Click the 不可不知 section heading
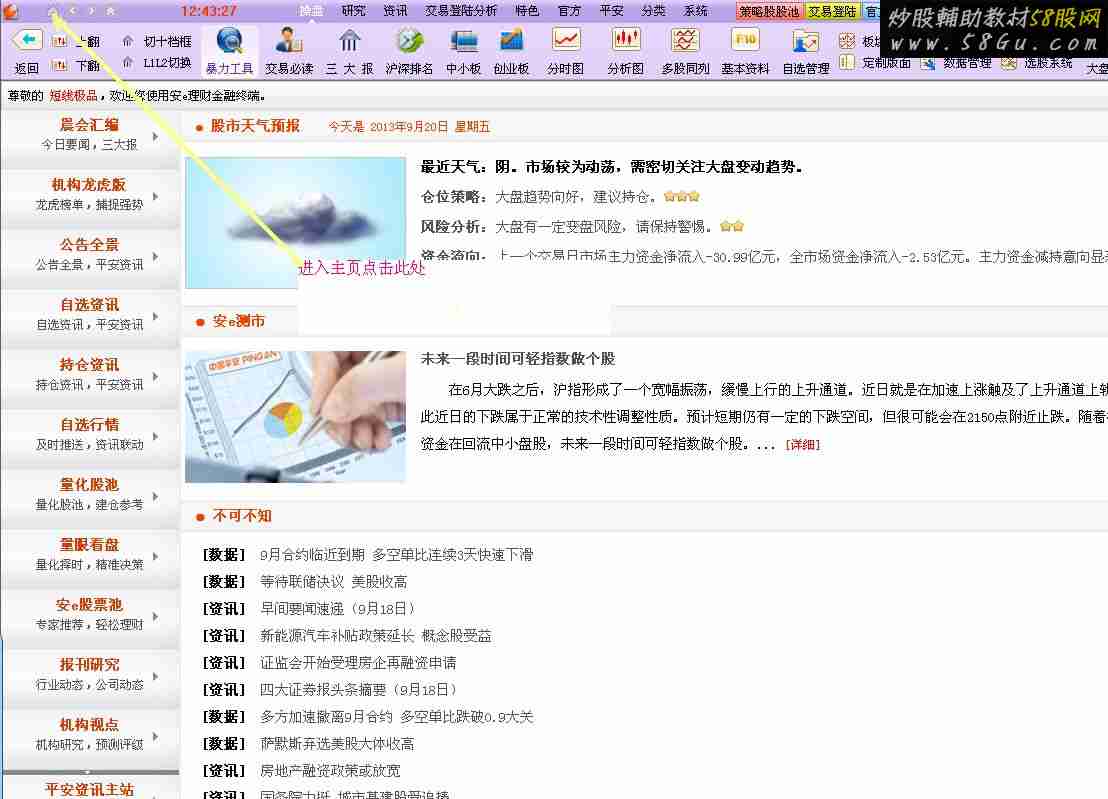 (242, 516)
